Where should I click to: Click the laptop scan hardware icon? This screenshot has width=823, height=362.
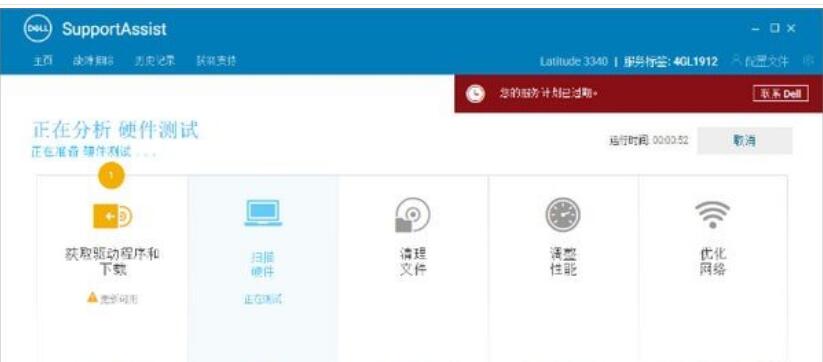point(263,213)
